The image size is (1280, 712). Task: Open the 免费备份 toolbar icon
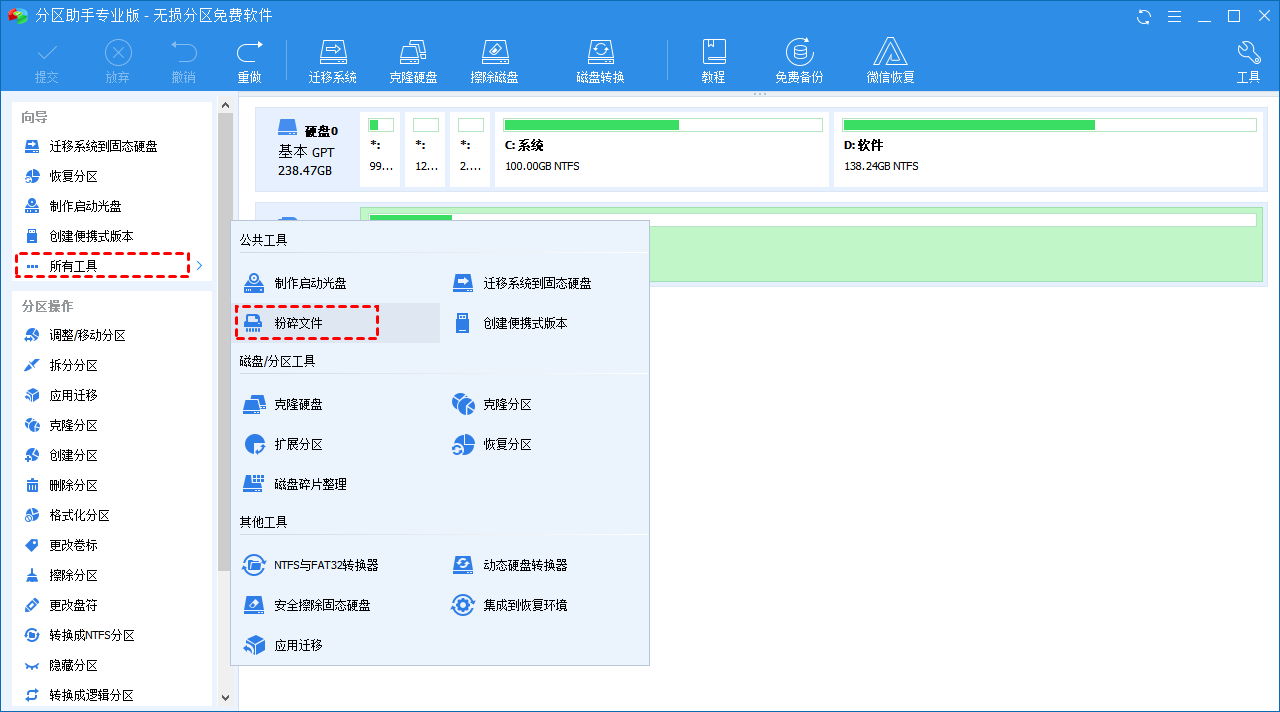pyautogui.click(x=799, y=62)
